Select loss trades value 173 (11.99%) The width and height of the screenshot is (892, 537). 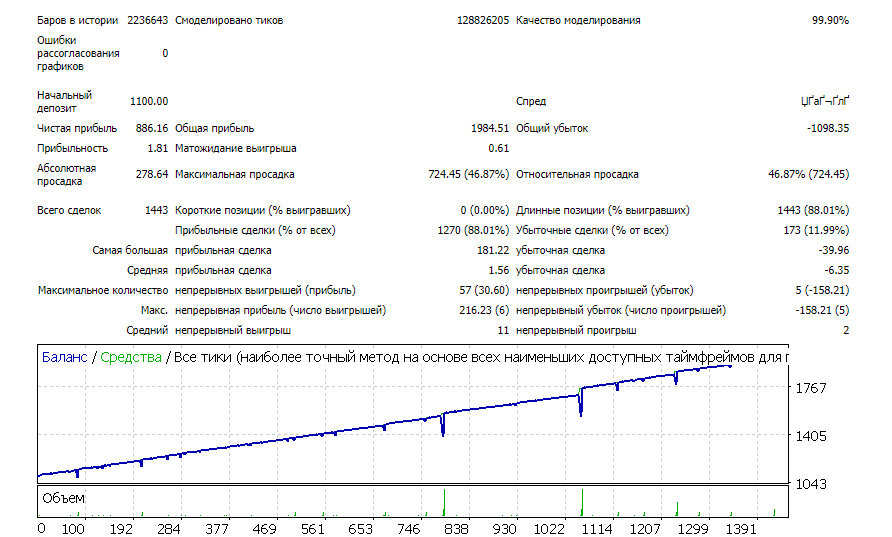point(816,230)
